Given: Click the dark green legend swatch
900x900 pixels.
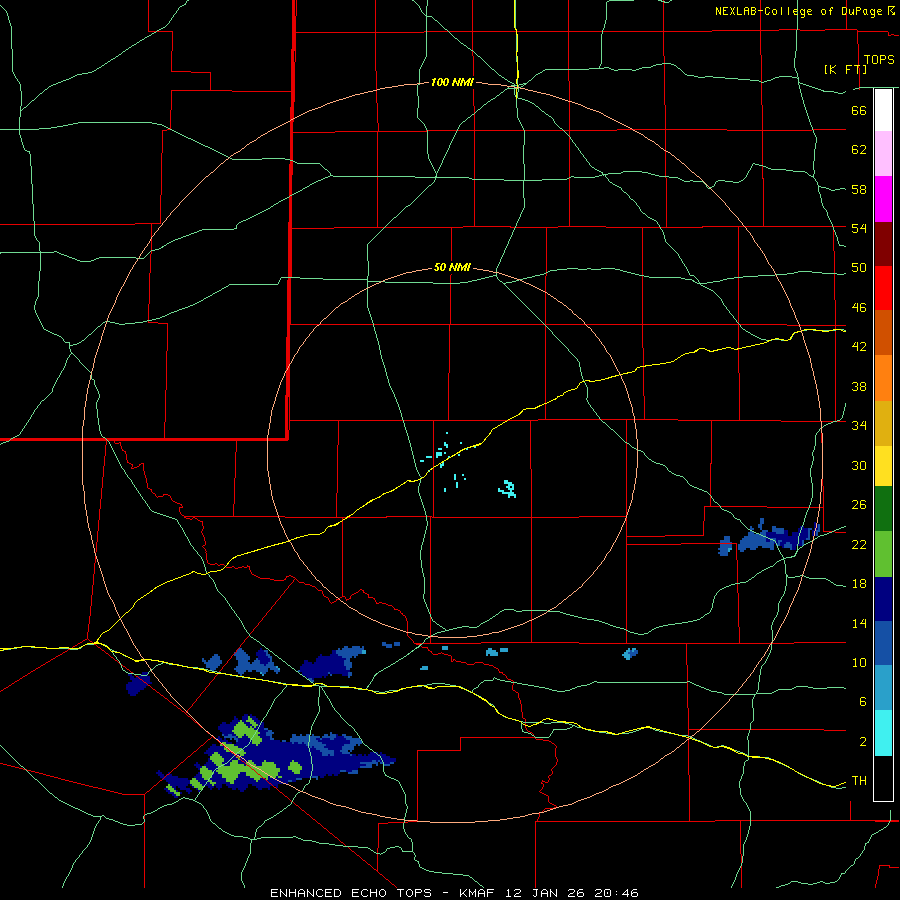Looking at the screenshot, I should (883, 509).
